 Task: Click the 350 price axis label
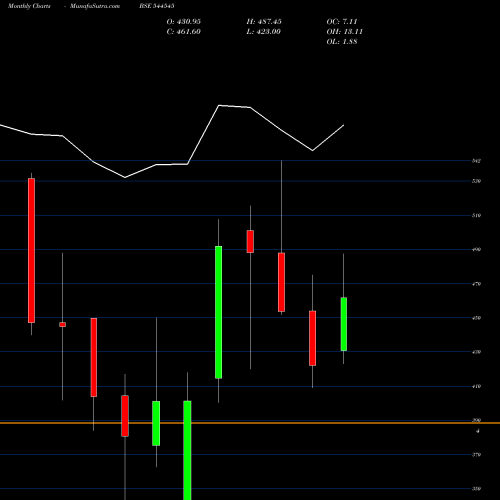pyautogui.click(x=476, y=489)
